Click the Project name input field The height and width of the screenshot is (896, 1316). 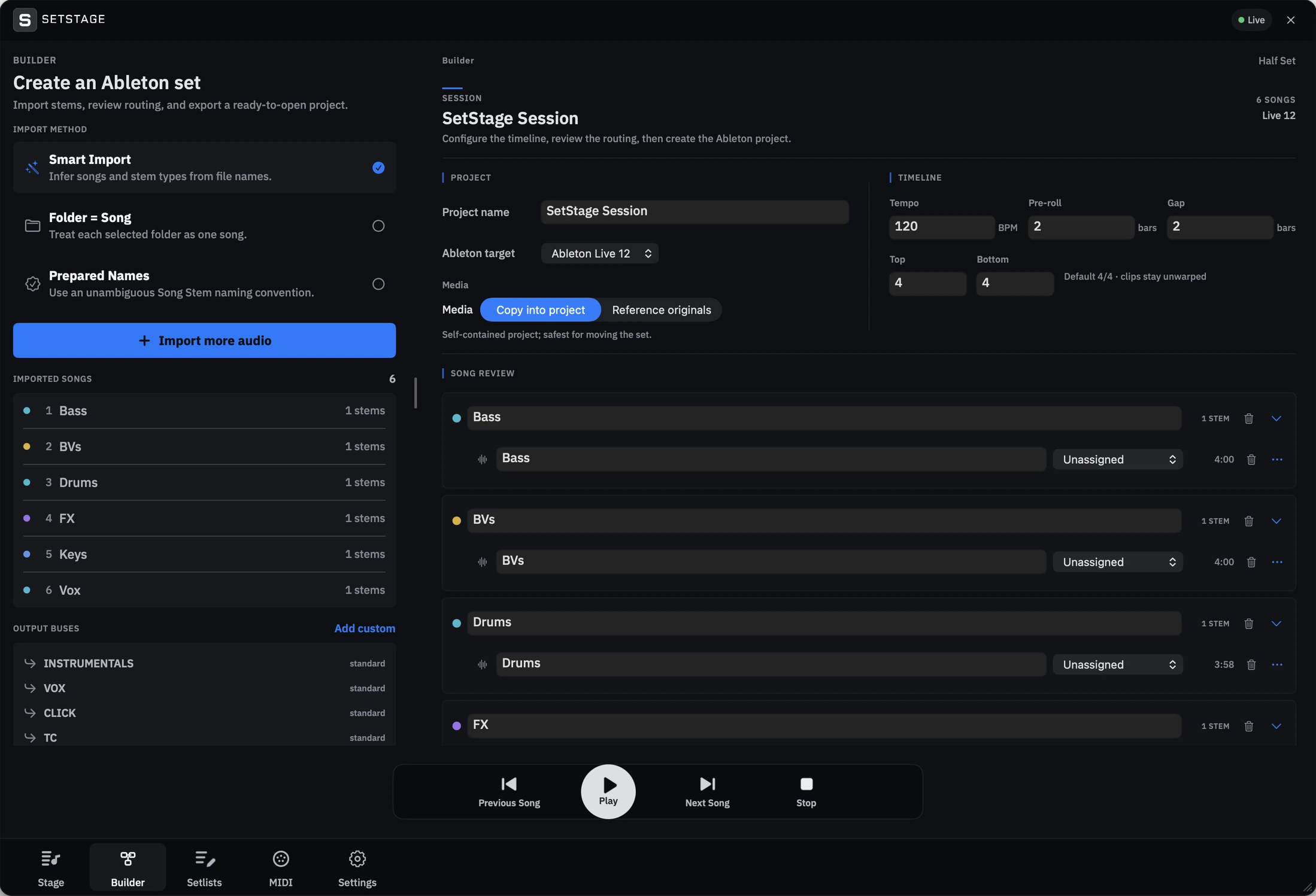coord(695,212)
